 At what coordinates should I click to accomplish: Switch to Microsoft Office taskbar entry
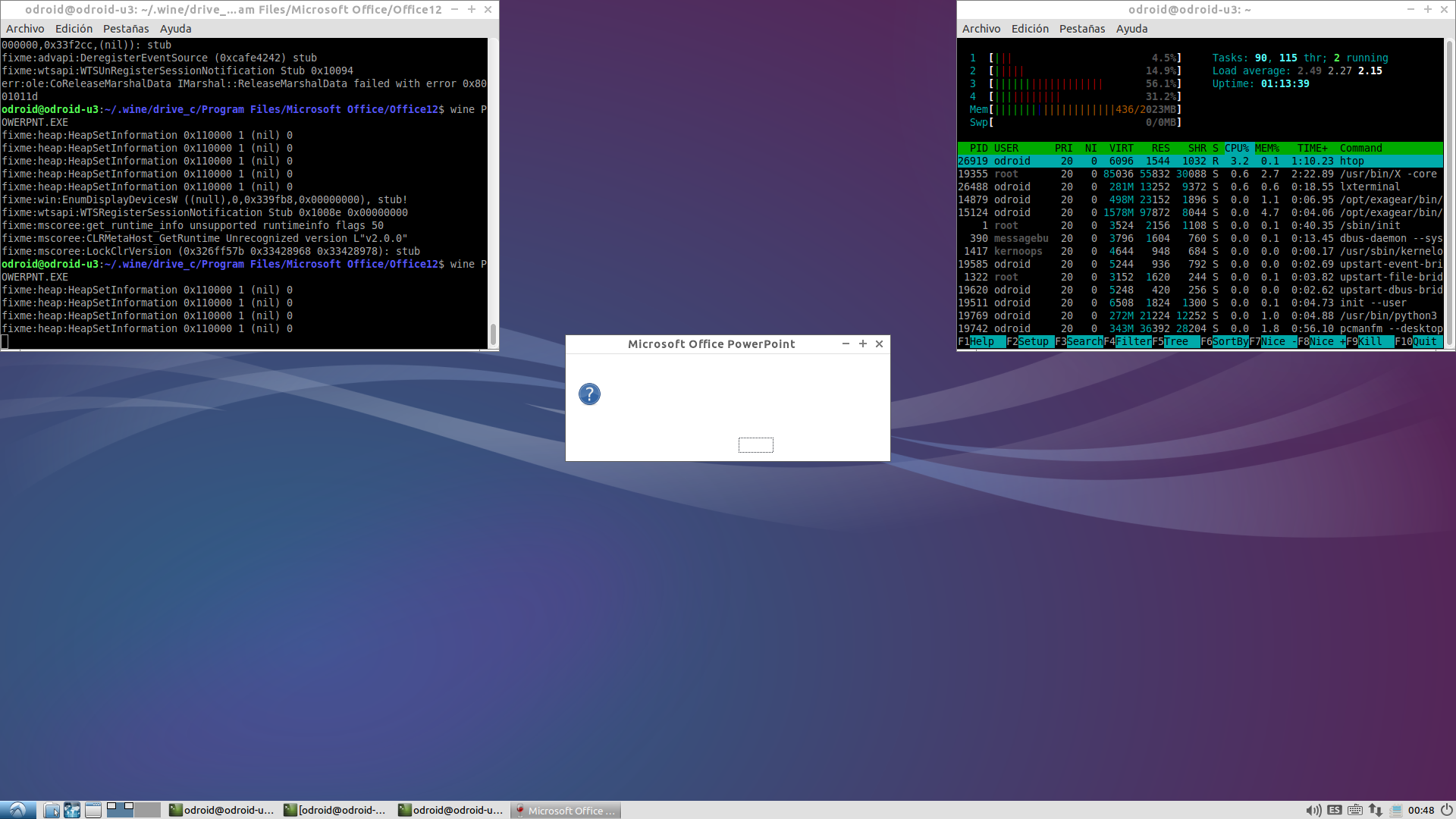[x=566, y=810]
